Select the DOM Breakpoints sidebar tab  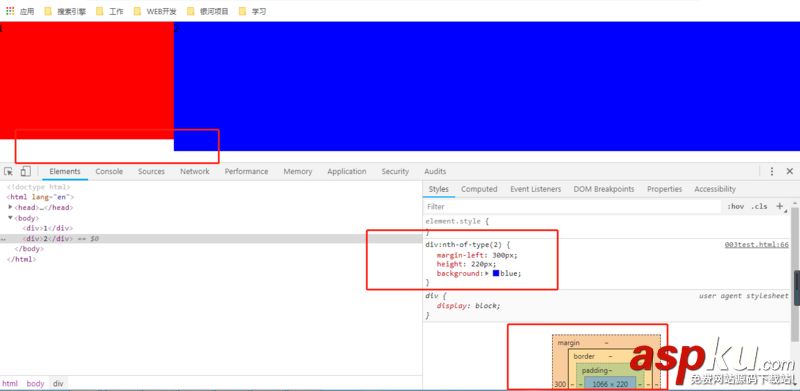[x=604, y=189]
